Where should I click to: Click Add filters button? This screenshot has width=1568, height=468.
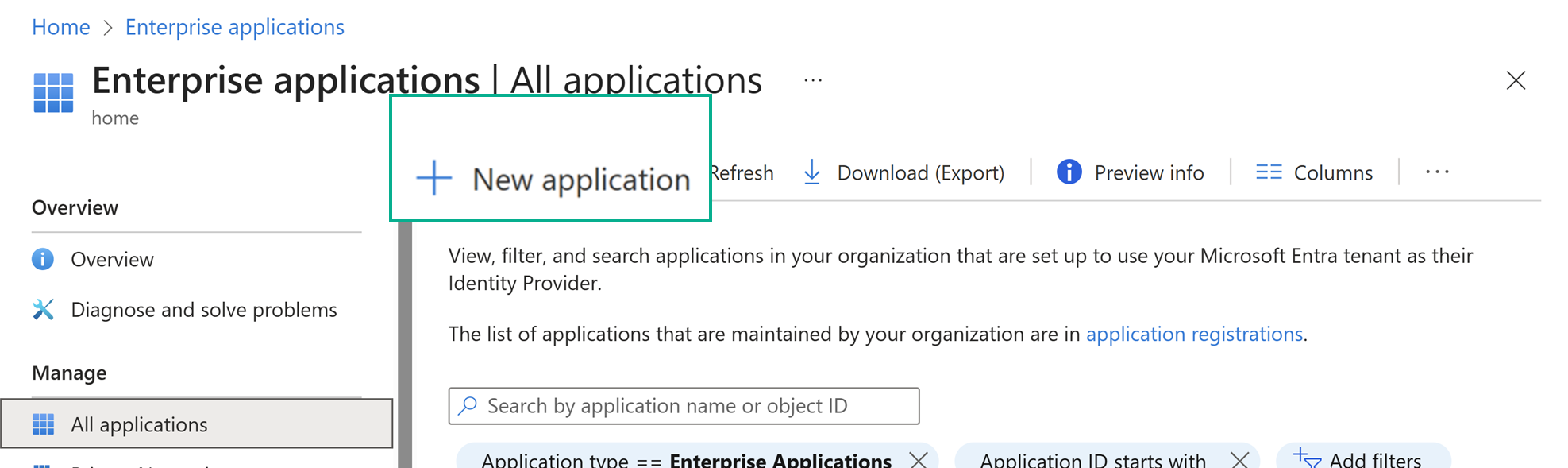1363,456
